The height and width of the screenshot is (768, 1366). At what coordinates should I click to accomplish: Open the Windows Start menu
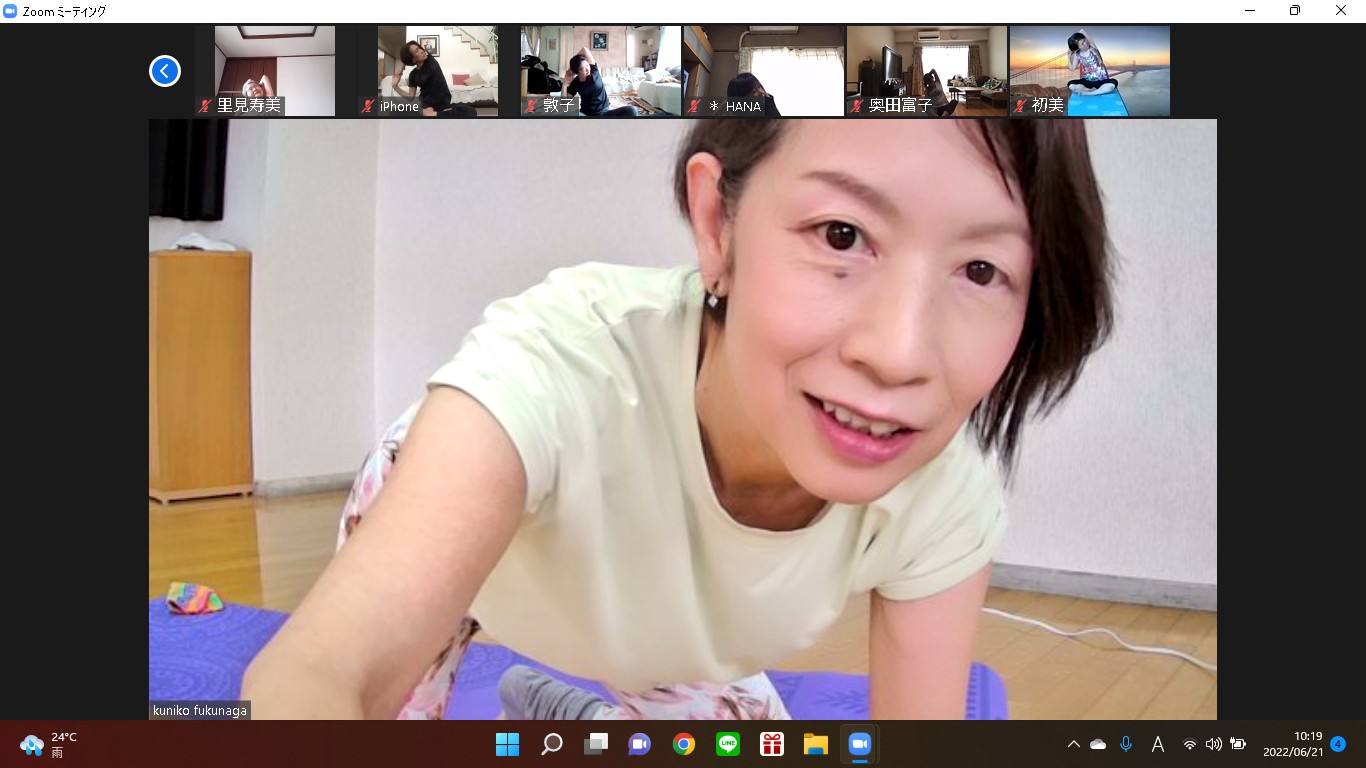click(x=507, y=744)
